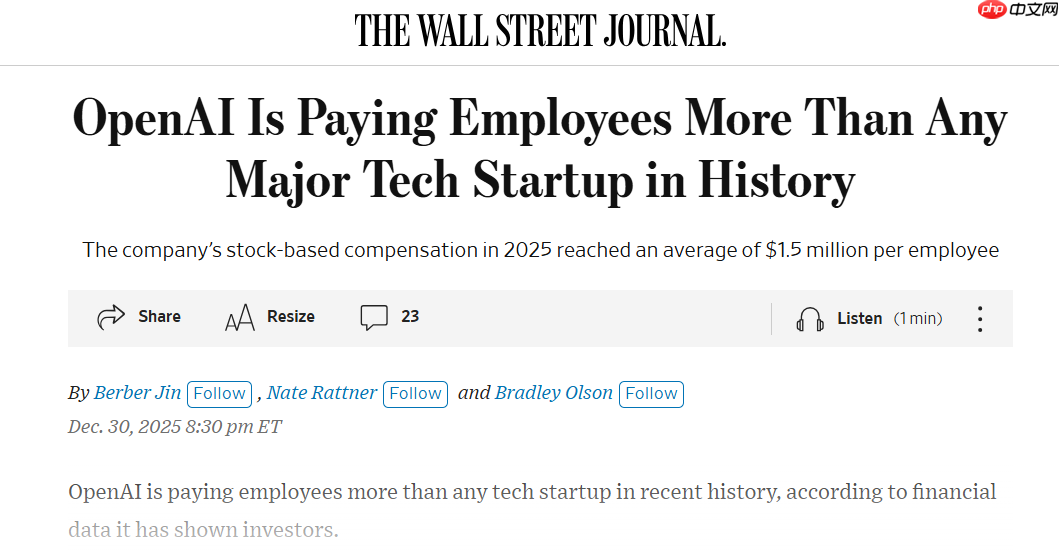Screen dimensions: 1059x555
Task: Click the Resize text AA icon
Action: (240, 318)
